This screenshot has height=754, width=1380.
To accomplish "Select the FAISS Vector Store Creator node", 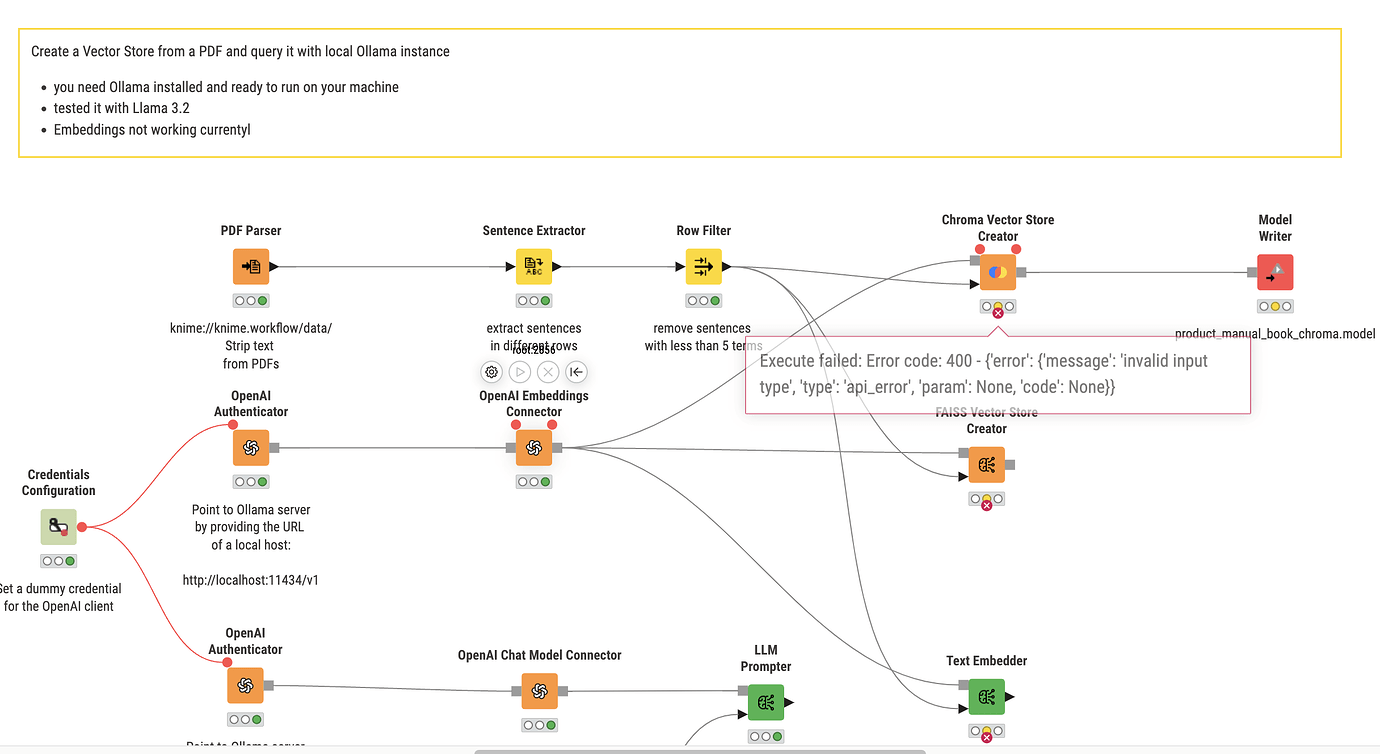I will [986, 464].
